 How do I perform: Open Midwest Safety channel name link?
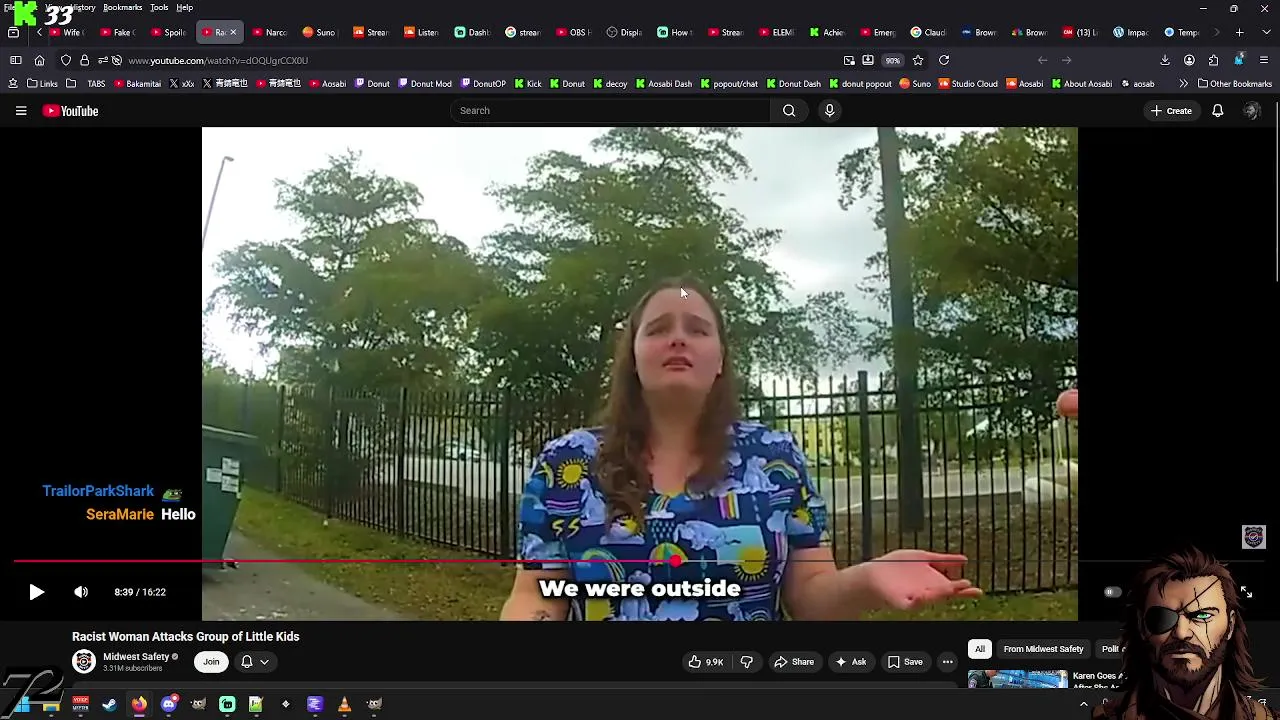click(136, 657)
